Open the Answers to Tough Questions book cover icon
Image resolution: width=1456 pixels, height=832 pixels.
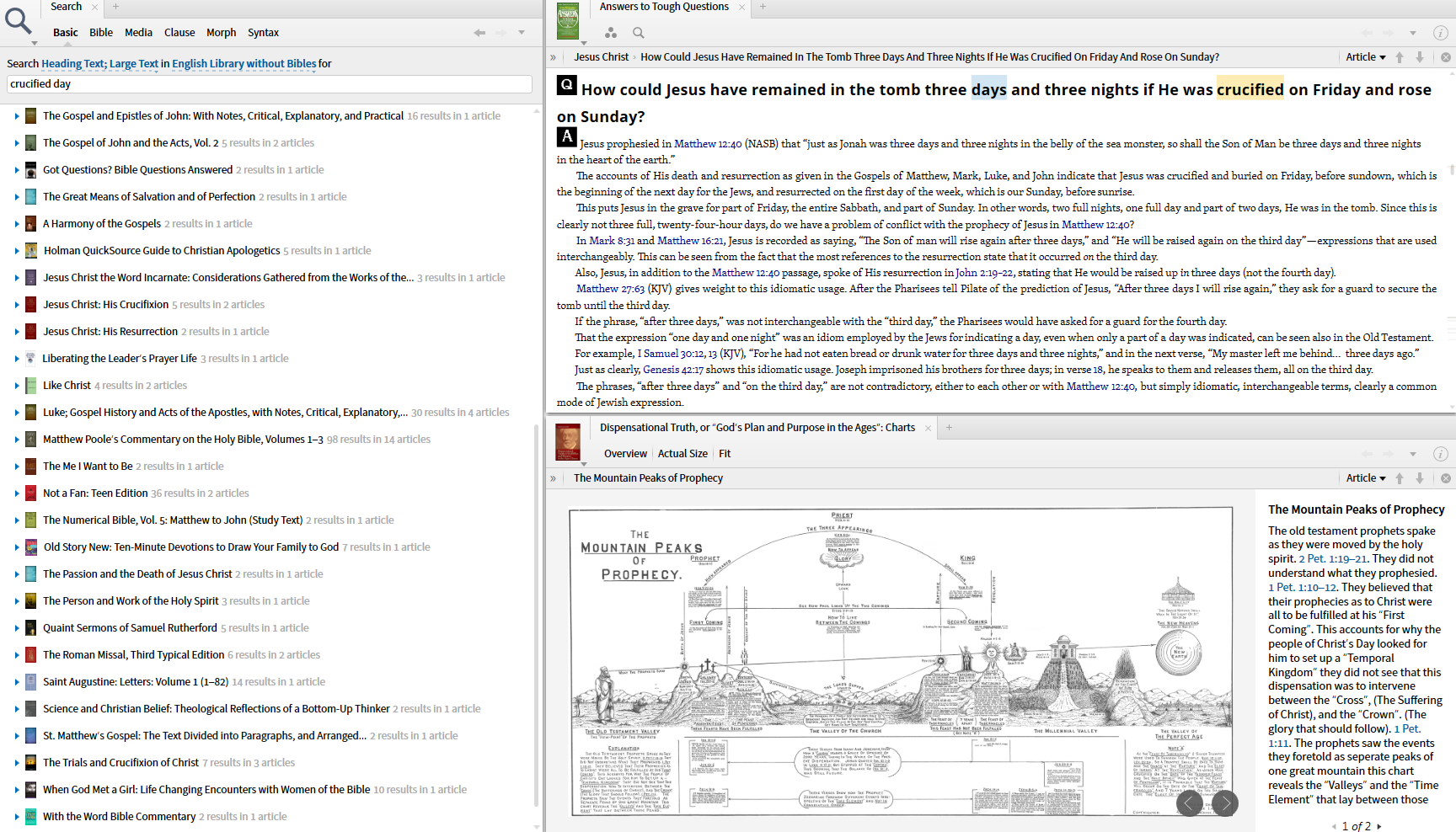pos(569,21)
